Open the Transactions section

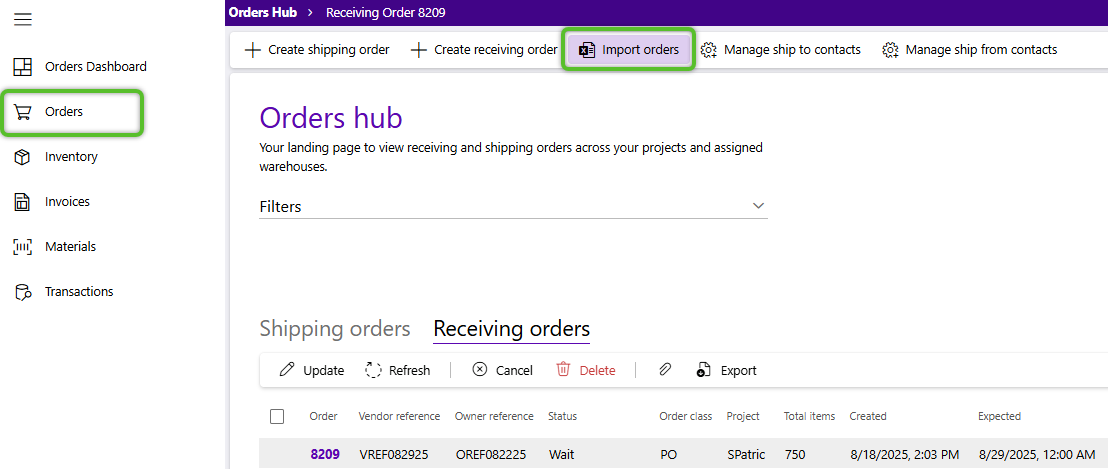click(78, 292)
